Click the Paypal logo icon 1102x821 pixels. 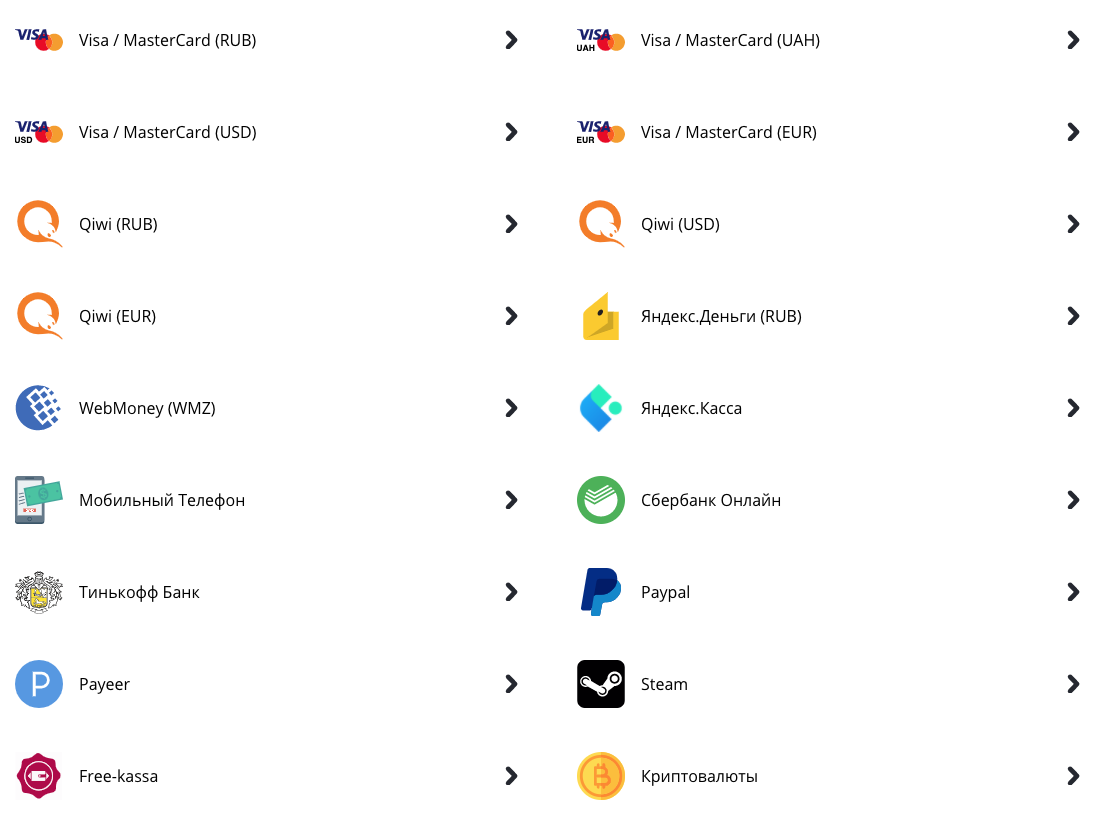coord(601,592)
